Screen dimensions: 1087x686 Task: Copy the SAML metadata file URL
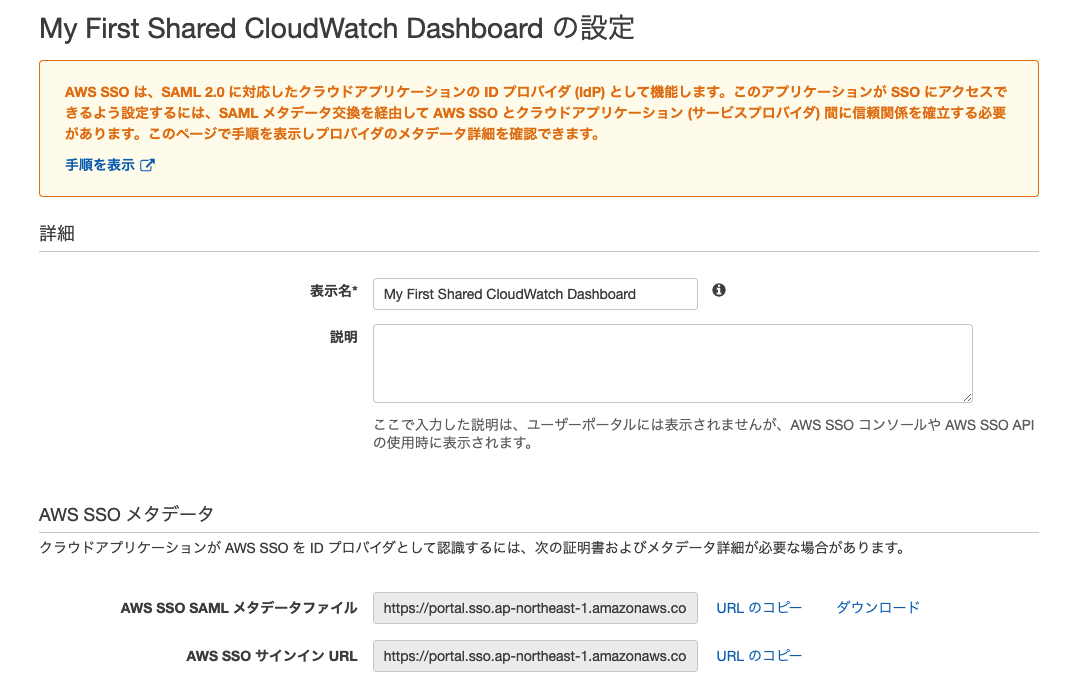759,608
